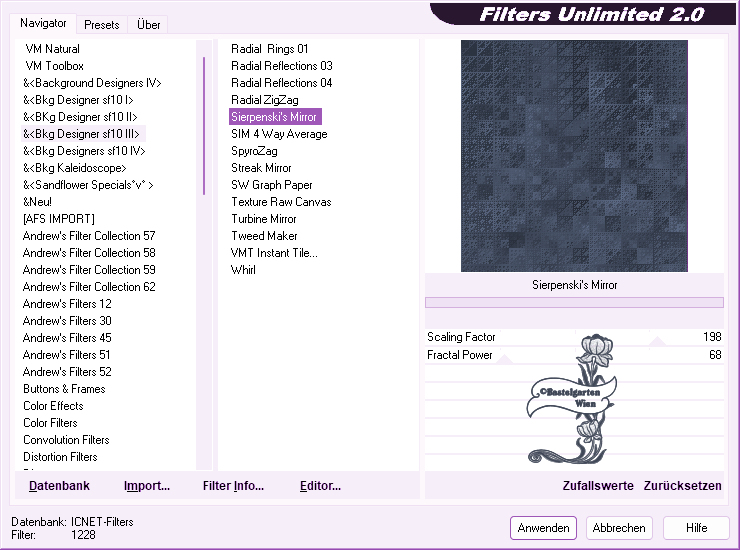Randomize settings with Zufallswerte
Viewport: 740px width, 550px height.
tap(598, 485)
